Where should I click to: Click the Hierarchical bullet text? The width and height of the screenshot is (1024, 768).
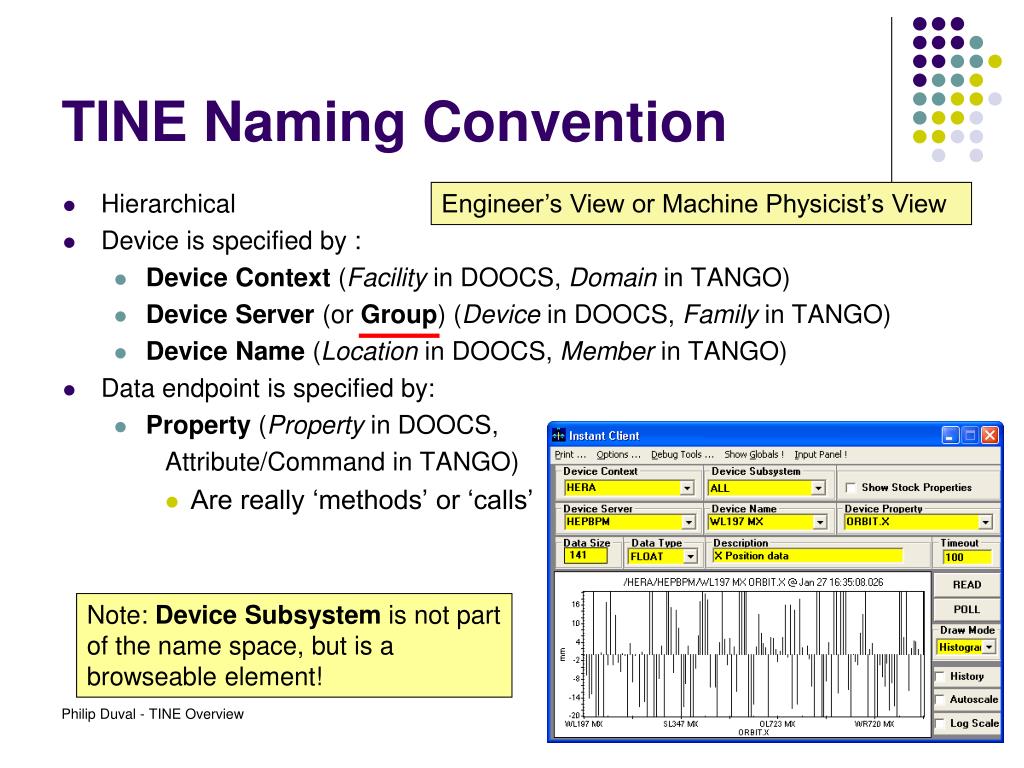pyautogui.click(x=168, y=204)
